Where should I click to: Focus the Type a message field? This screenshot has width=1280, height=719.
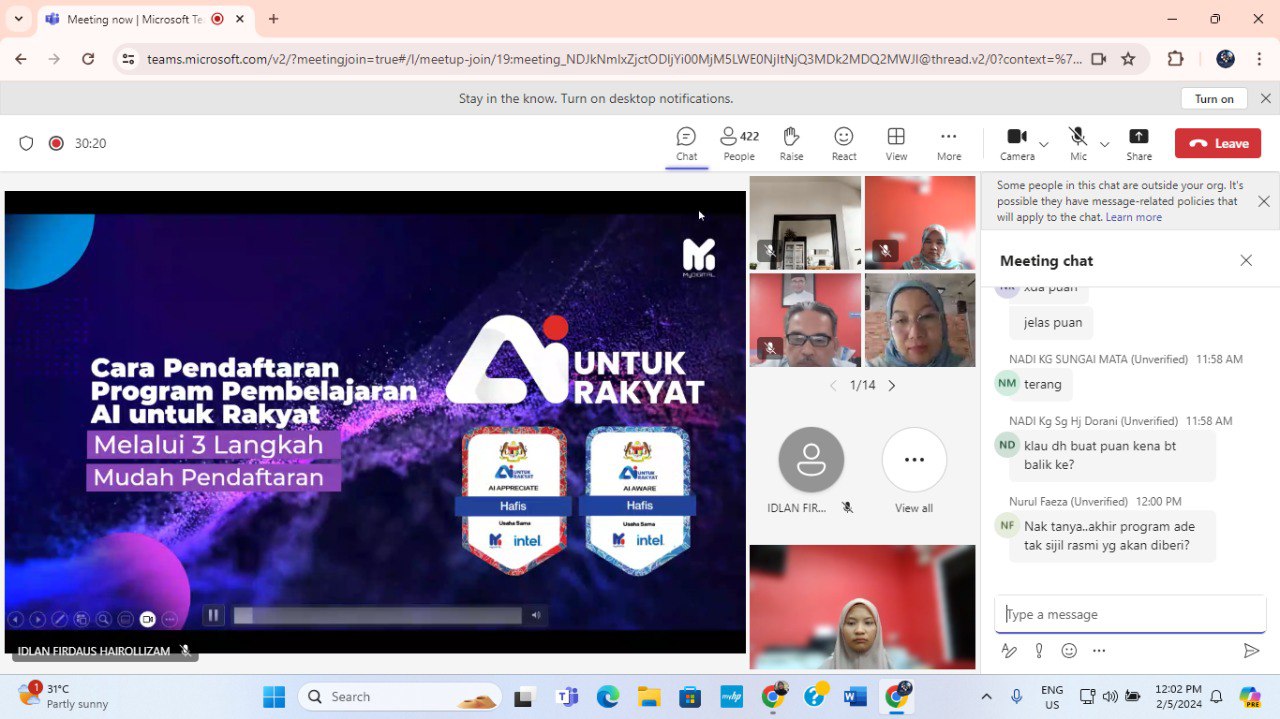1130,614
